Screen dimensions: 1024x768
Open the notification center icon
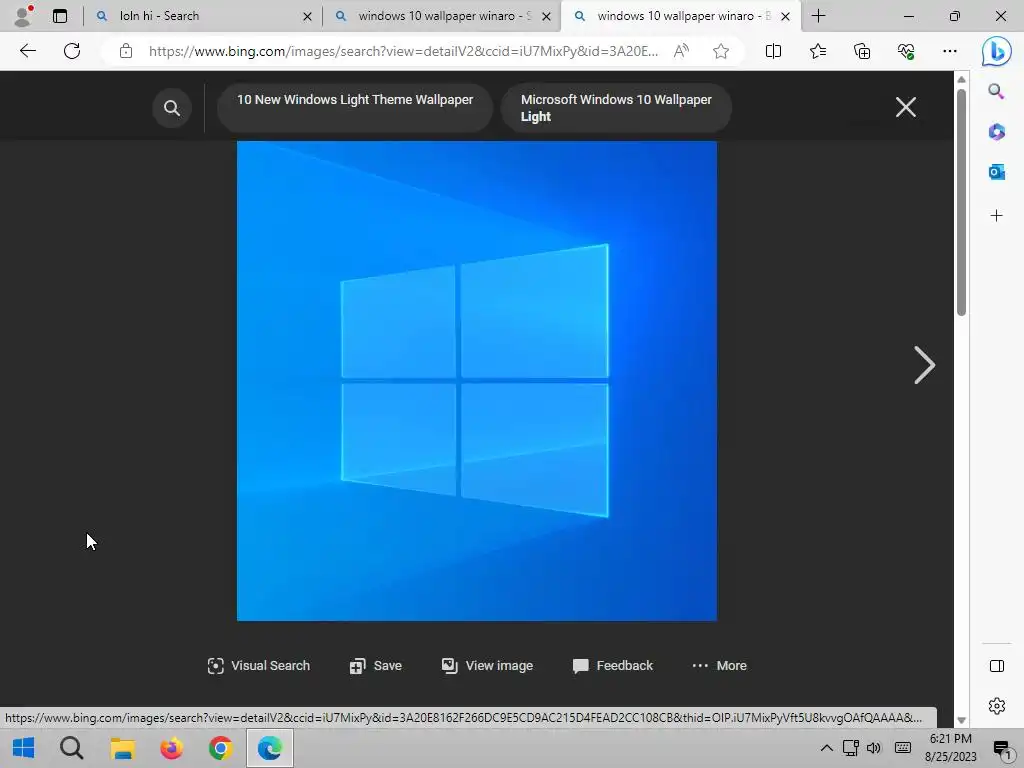[x=1002, y=748]
